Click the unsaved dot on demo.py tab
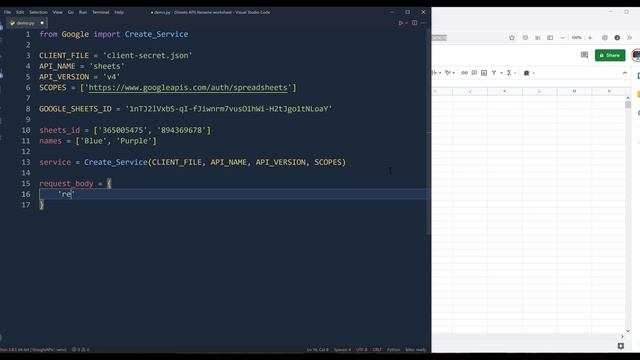This screenshot has width=640, height=360. [42, 23]
